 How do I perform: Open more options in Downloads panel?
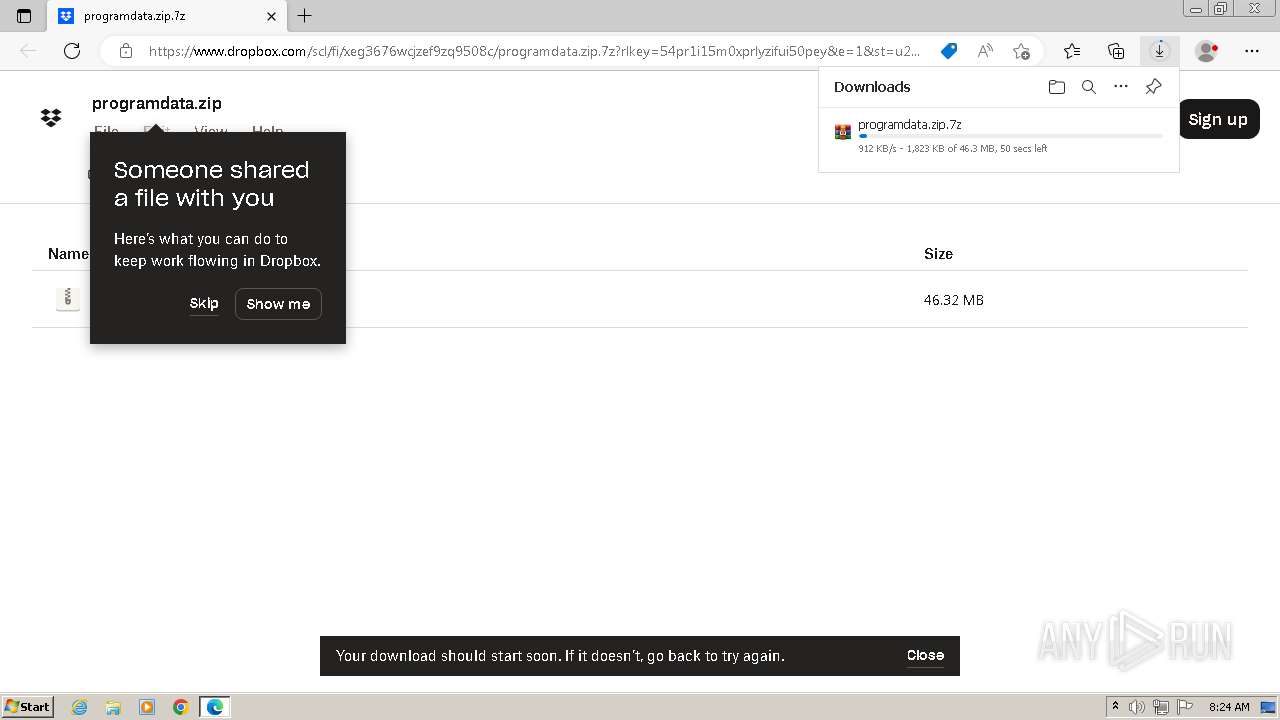tap(1121, 87)
